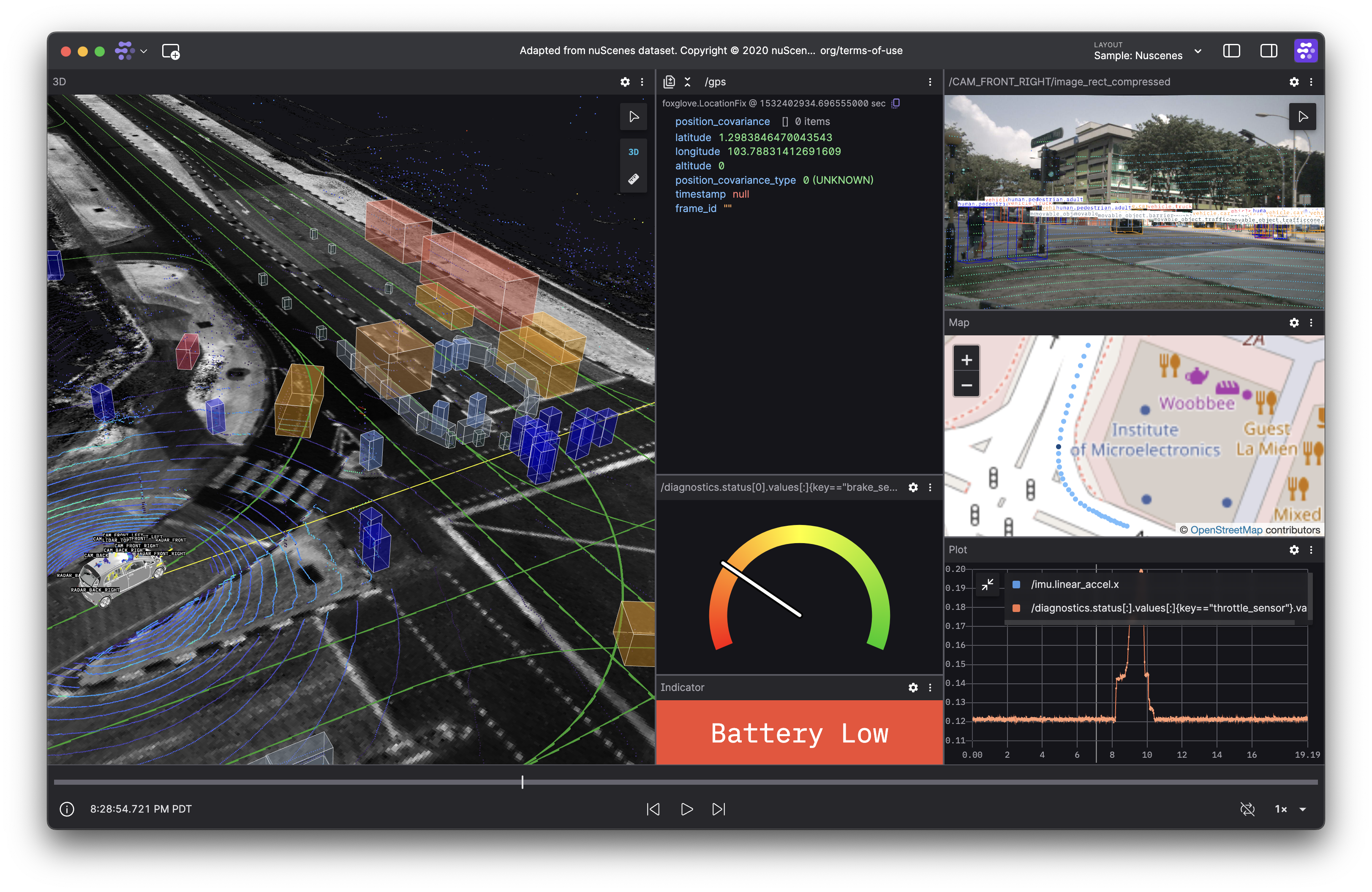1372x892 pixels.
Task: Open the OpenStreetMap attribution link
Action: (x=1226, y=530)
